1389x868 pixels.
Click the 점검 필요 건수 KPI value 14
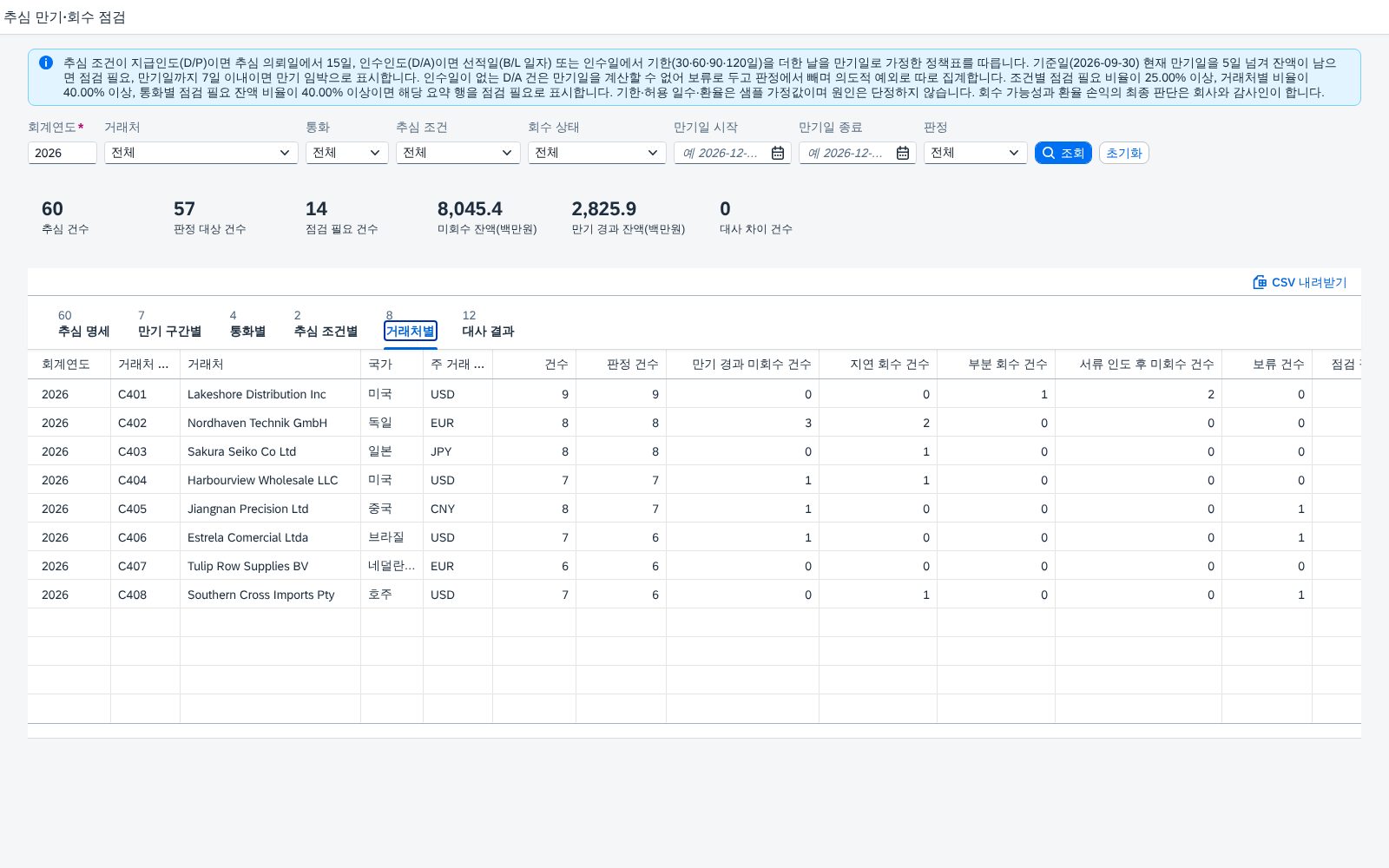click(x=316, y=209)
